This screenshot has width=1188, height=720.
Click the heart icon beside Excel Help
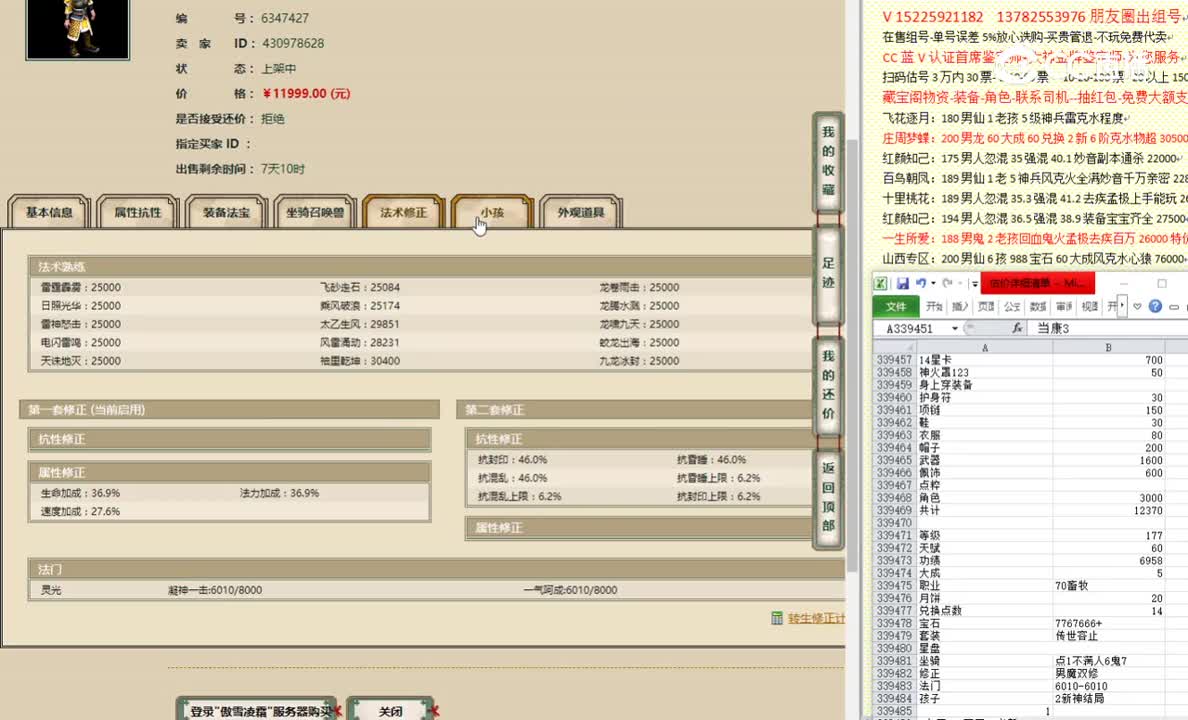[1136, 306]
